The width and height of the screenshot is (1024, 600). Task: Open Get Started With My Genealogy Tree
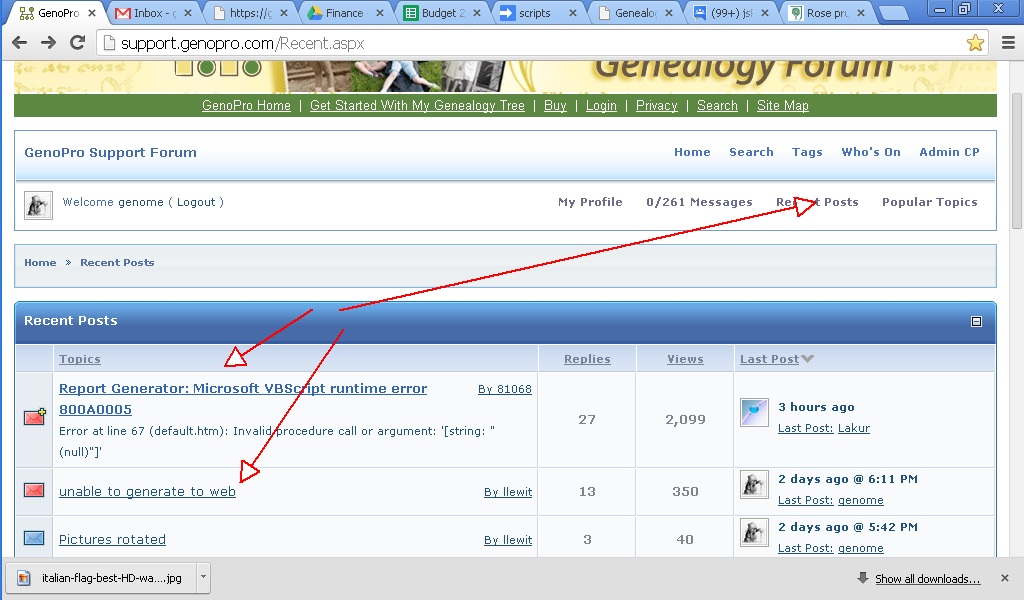(417, 105)
